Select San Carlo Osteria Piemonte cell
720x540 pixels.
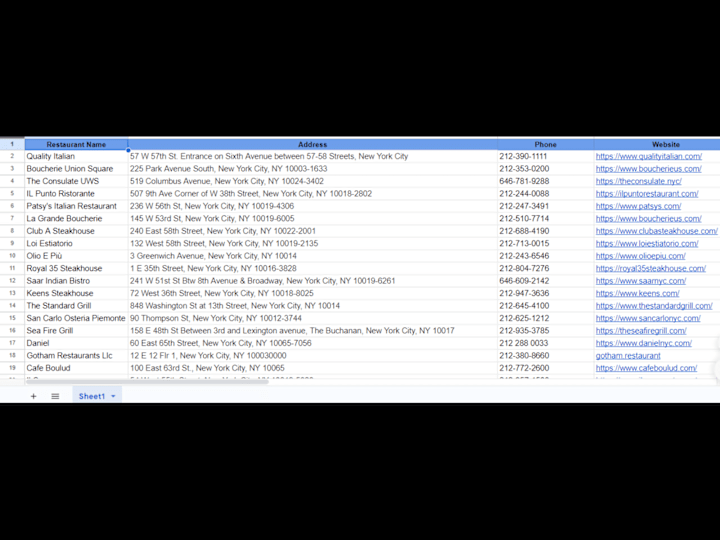click(76, 318)
